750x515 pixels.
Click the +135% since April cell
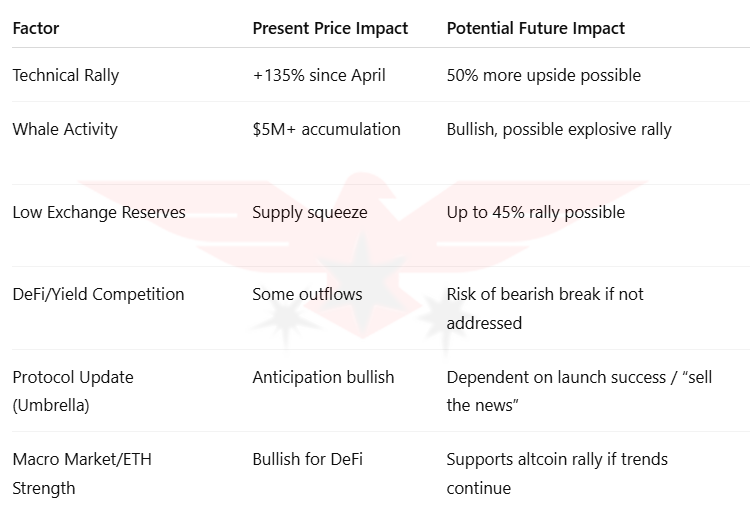[319, 76]
